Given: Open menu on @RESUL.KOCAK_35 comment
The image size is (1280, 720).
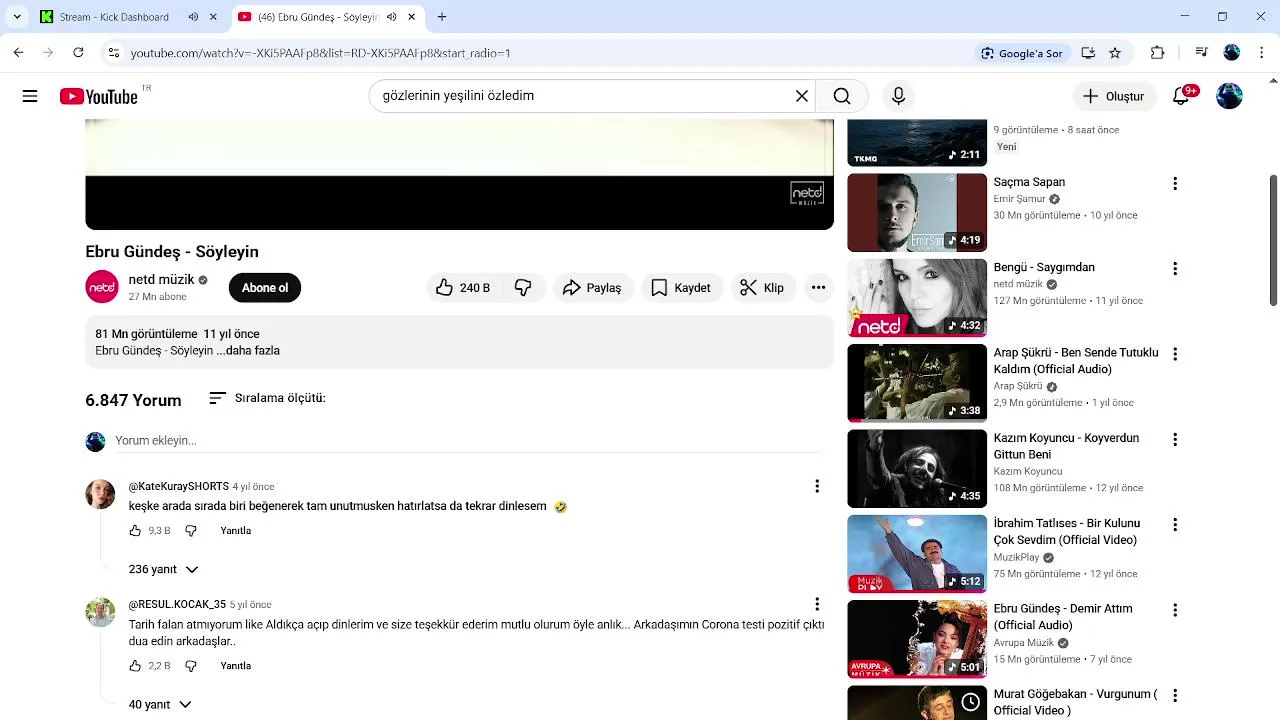Looking at the screenshot, I should (x=817, y=604).
